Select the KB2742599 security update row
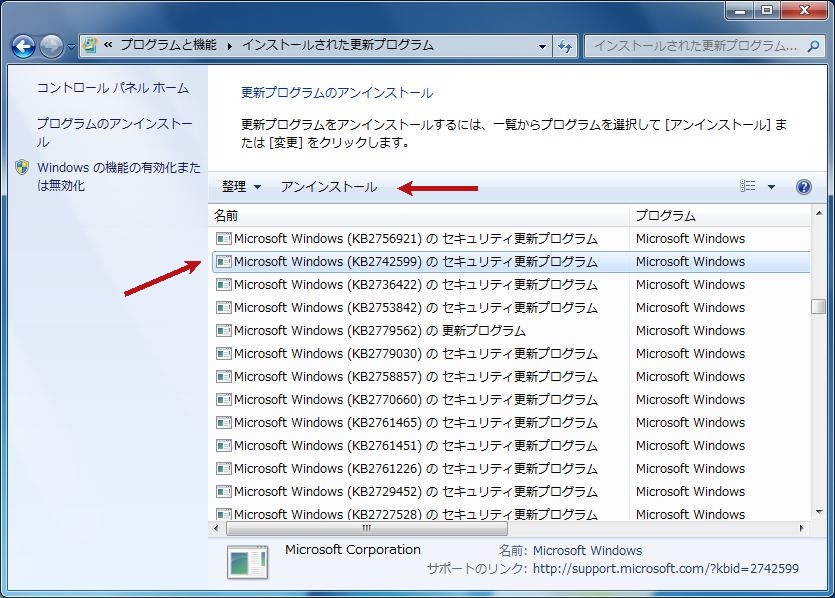835x598 pixels. click(511, 261)
